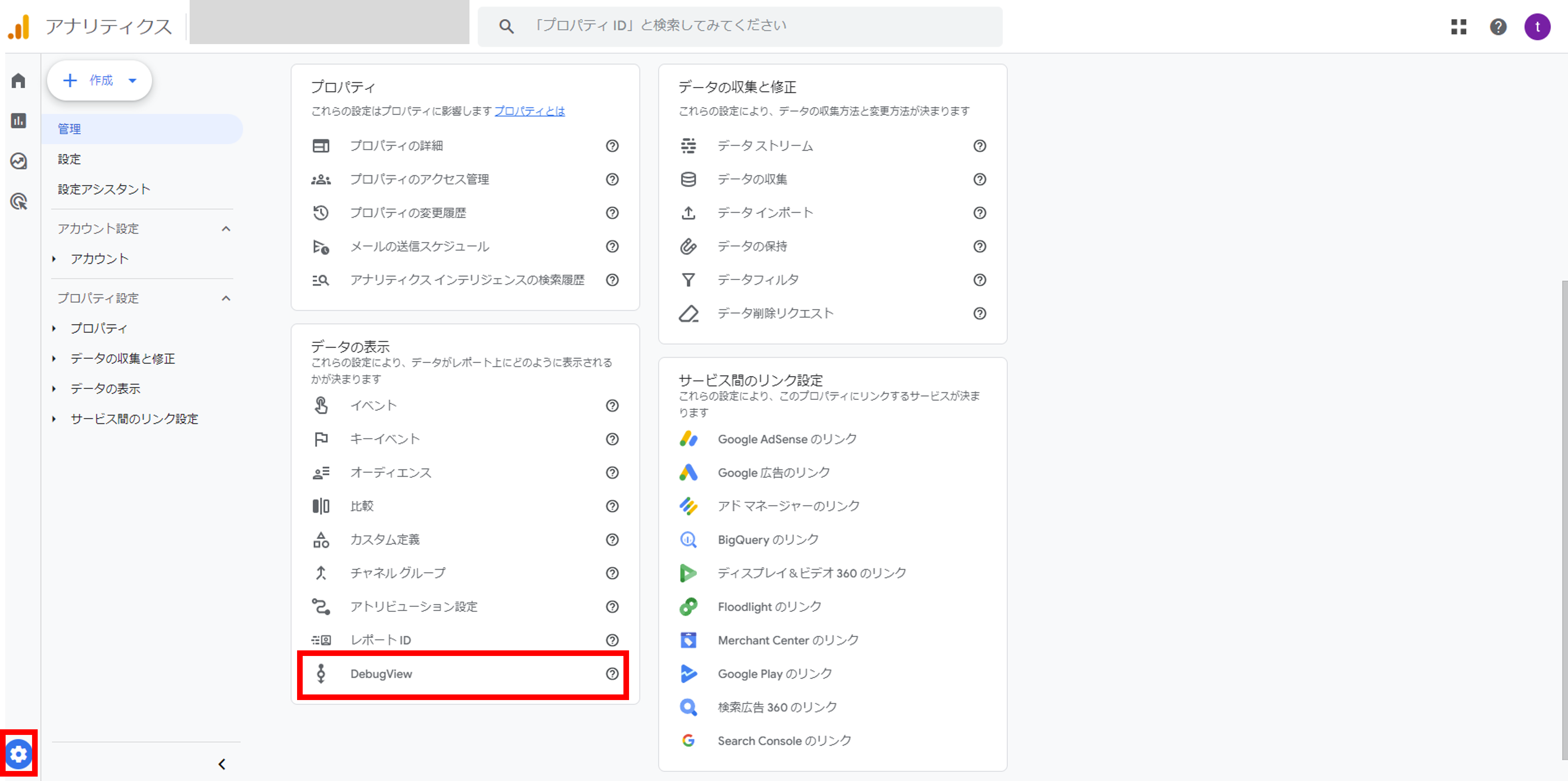Open the Google apps grid icon

pyautogui.click(x=1459, y=27)
